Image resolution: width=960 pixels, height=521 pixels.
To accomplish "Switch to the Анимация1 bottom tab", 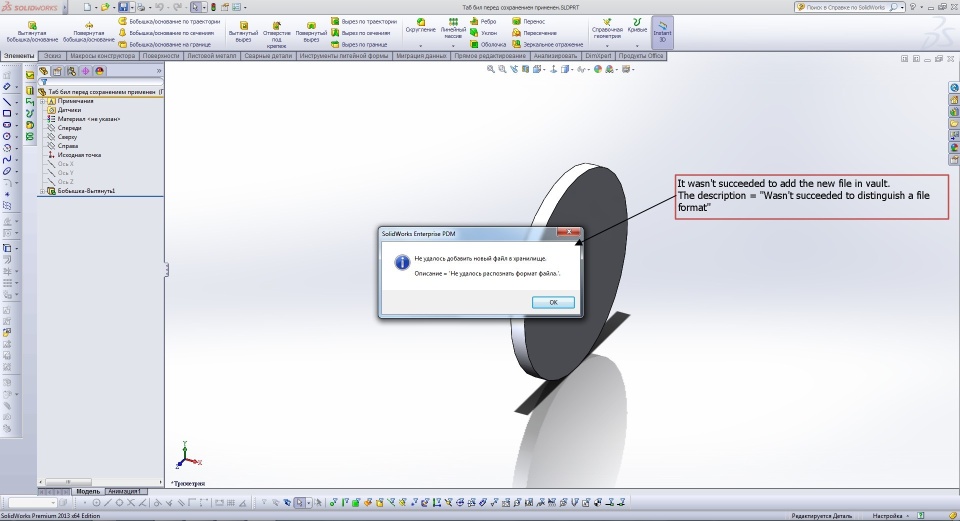I will pos(125,491).
